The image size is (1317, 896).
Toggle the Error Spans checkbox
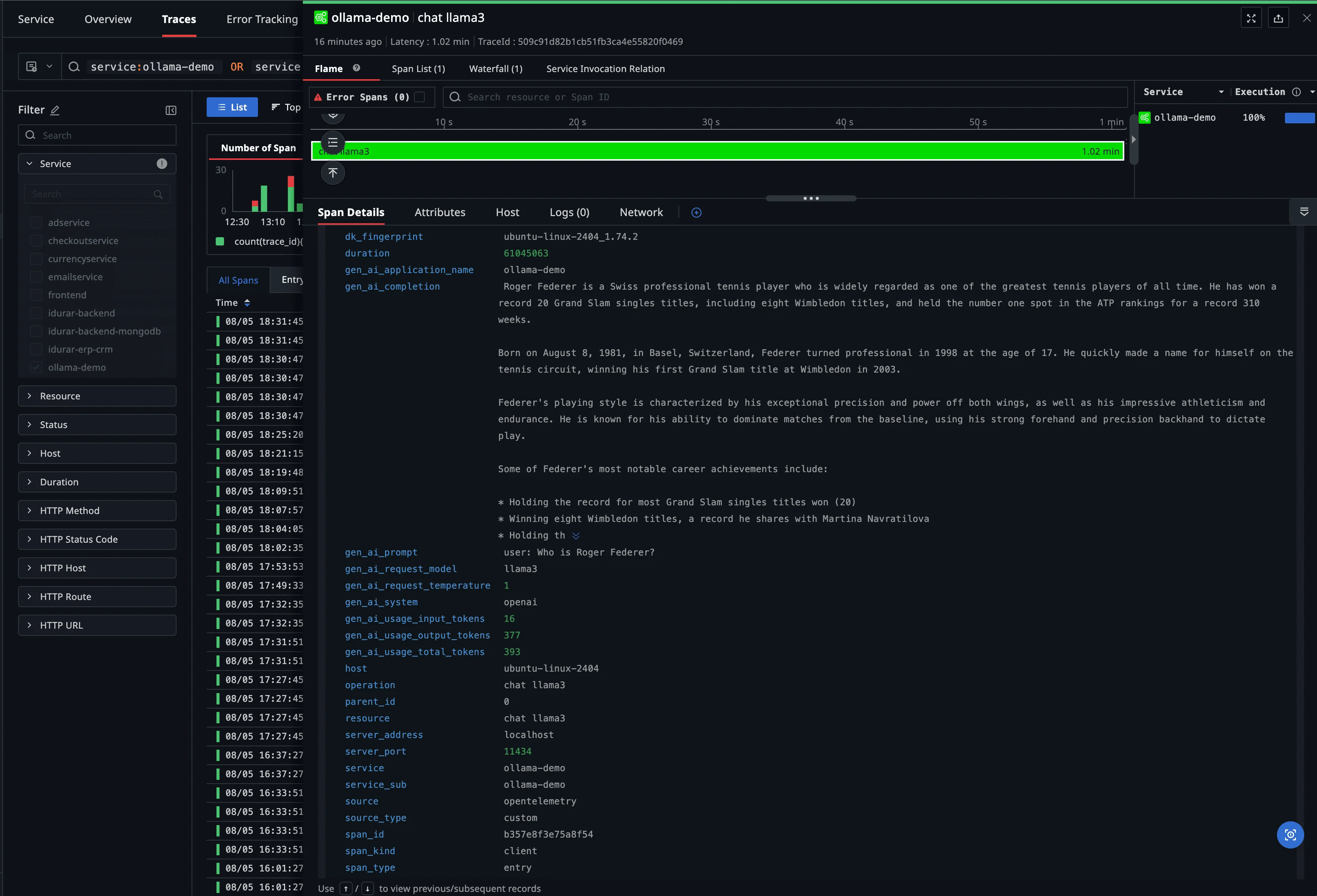pyautogui.click(x=419, y=97)
